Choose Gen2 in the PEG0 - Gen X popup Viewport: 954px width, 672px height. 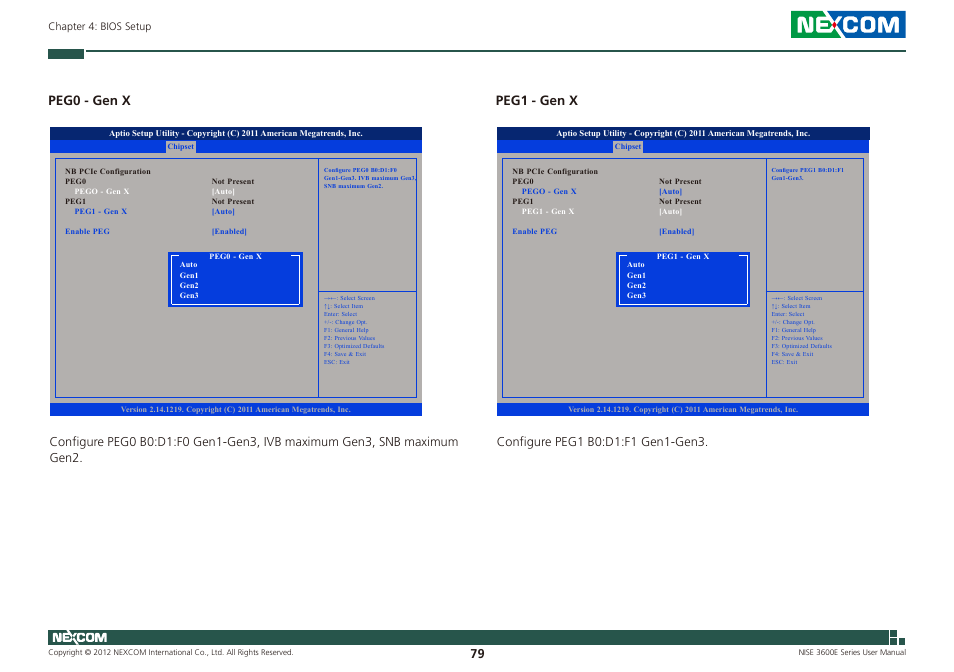[189, 285]
